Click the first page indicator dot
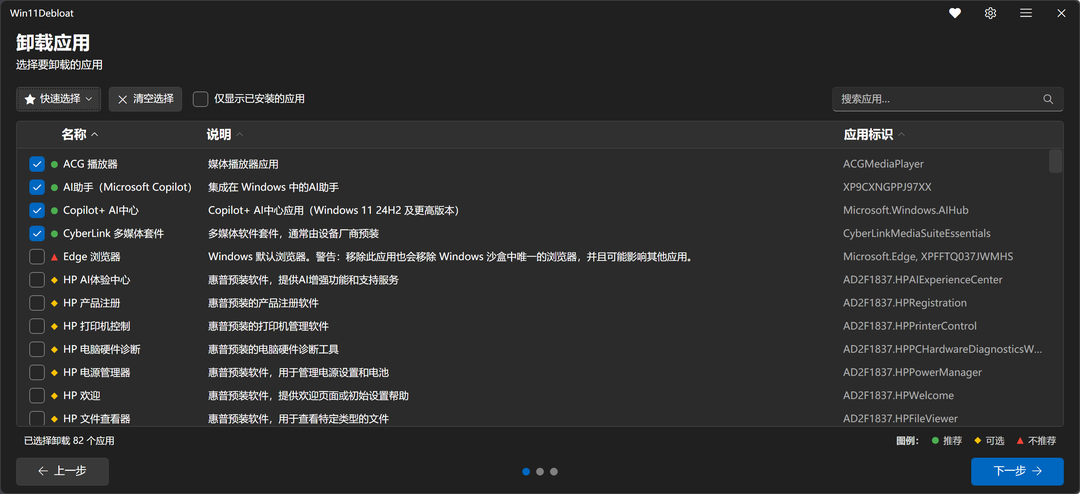 (x=526, y=472)
